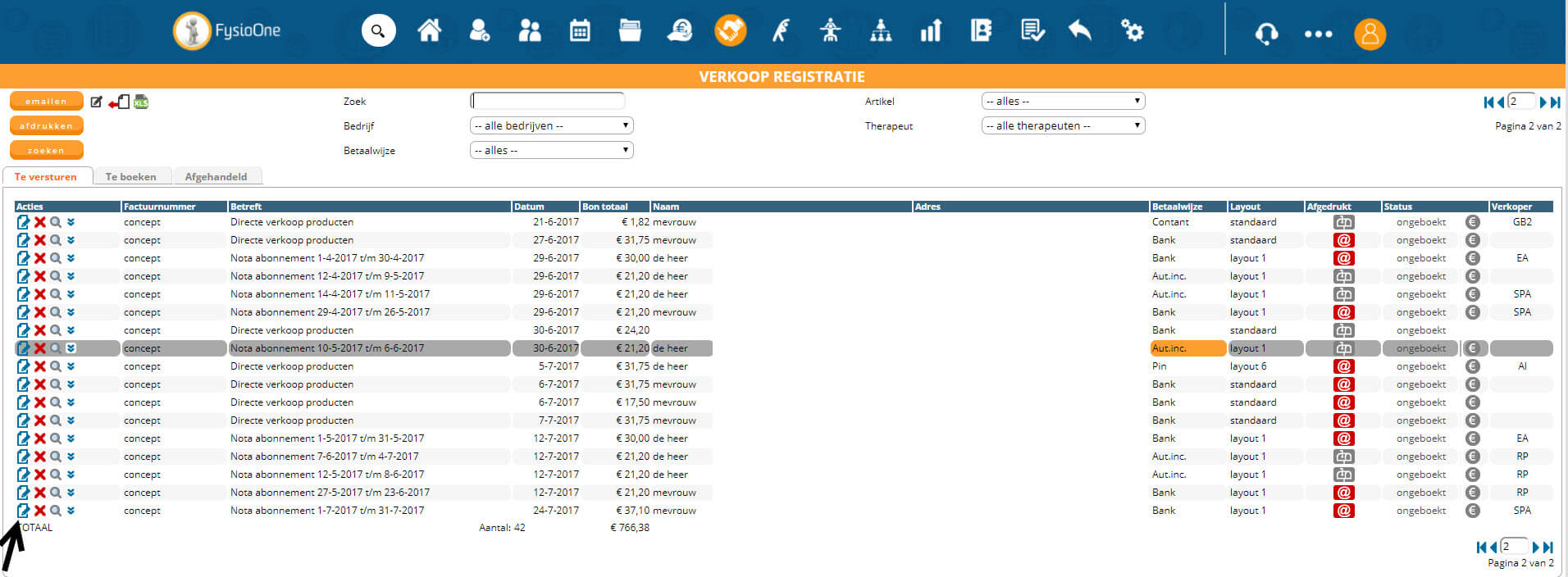This screenshot has width=1568, height=577.
Task: Open the Therapeut 'alle therapeuten' dropdown
Action: (x=1063, y=125)
